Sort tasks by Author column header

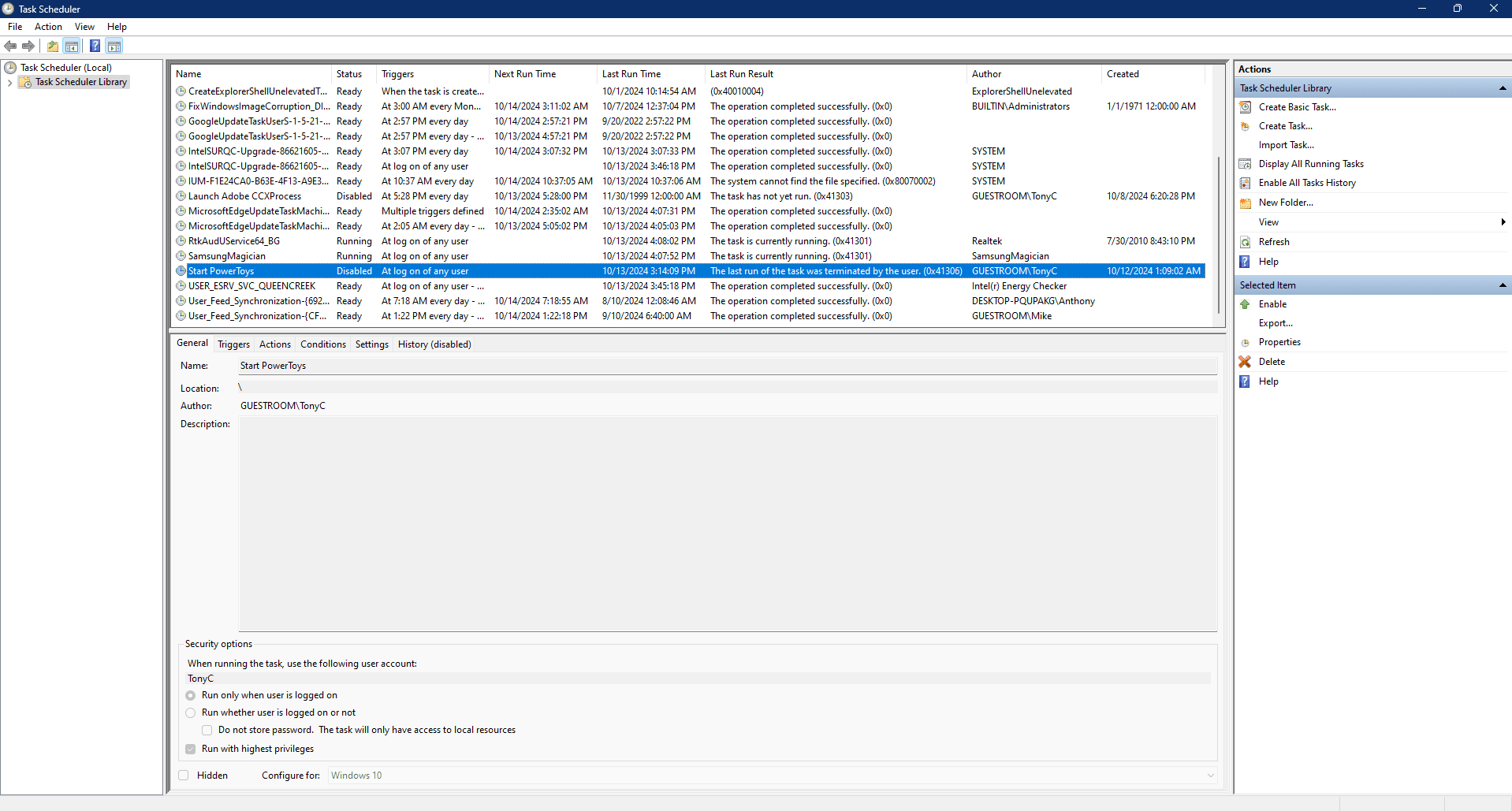click(1034, 74)
